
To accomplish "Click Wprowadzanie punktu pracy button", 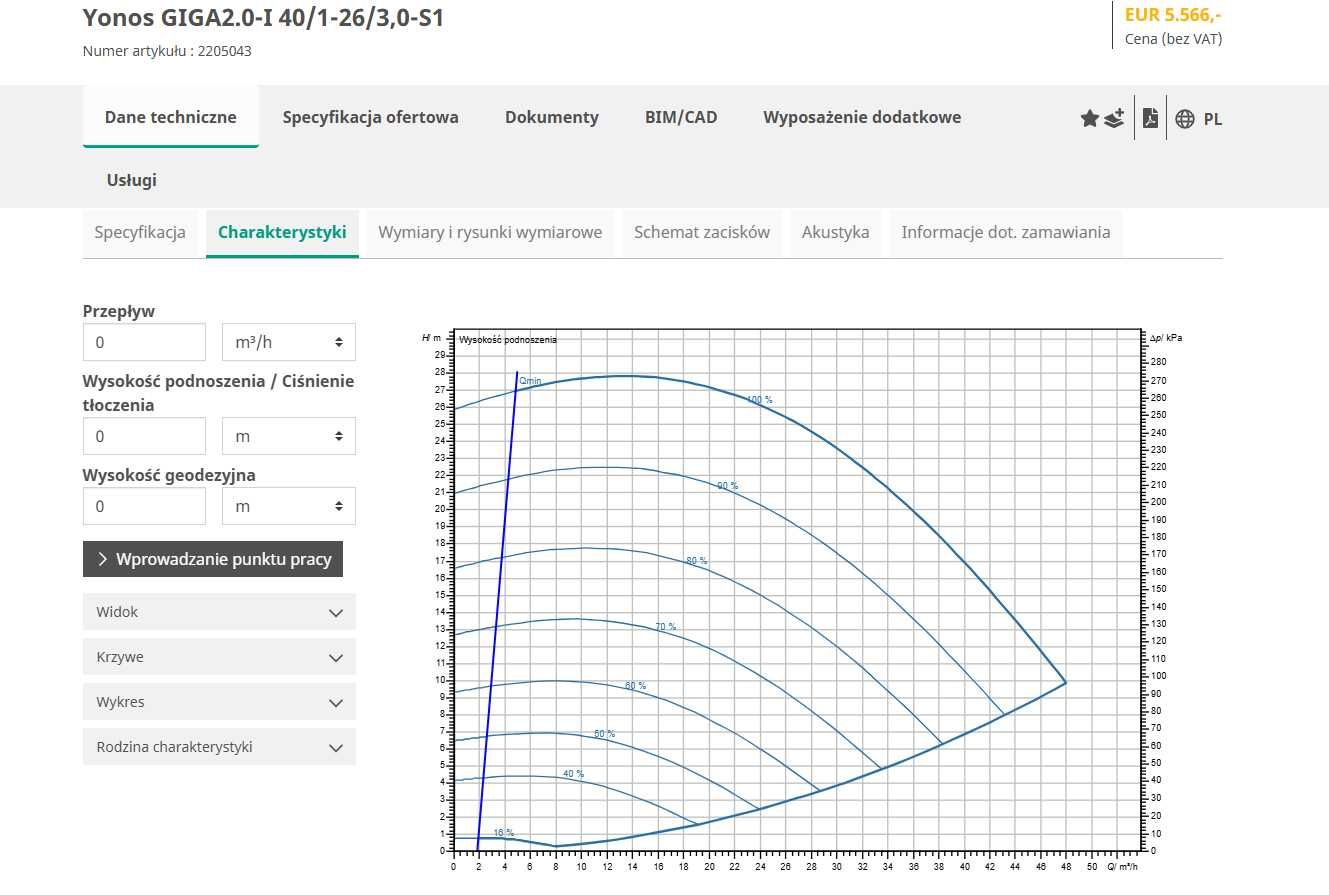I will point(213,559).
